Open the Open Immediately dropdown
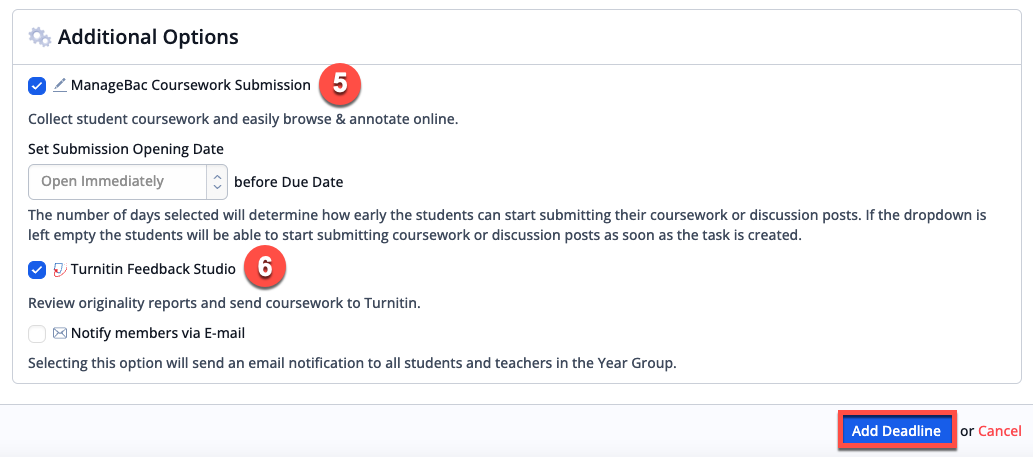 point(128,181)
